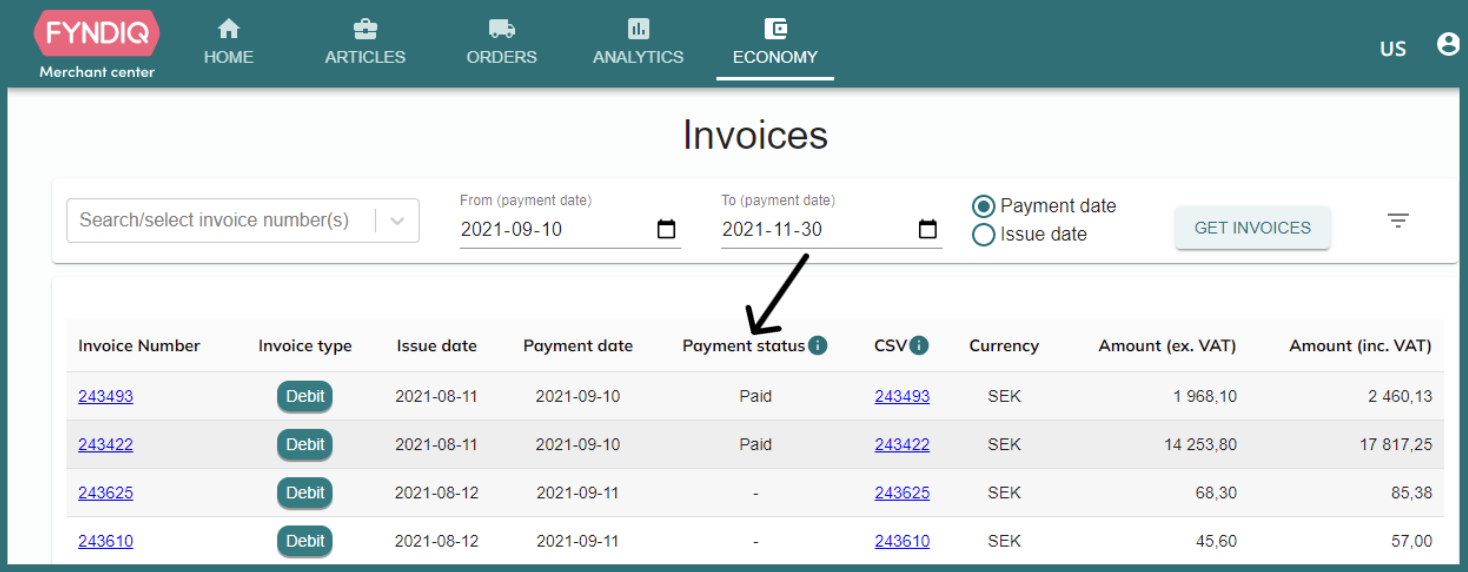The width and height of the screenshot is (1468, 572).
Task: Click the Invoices page heading
Action: [755, 135]
